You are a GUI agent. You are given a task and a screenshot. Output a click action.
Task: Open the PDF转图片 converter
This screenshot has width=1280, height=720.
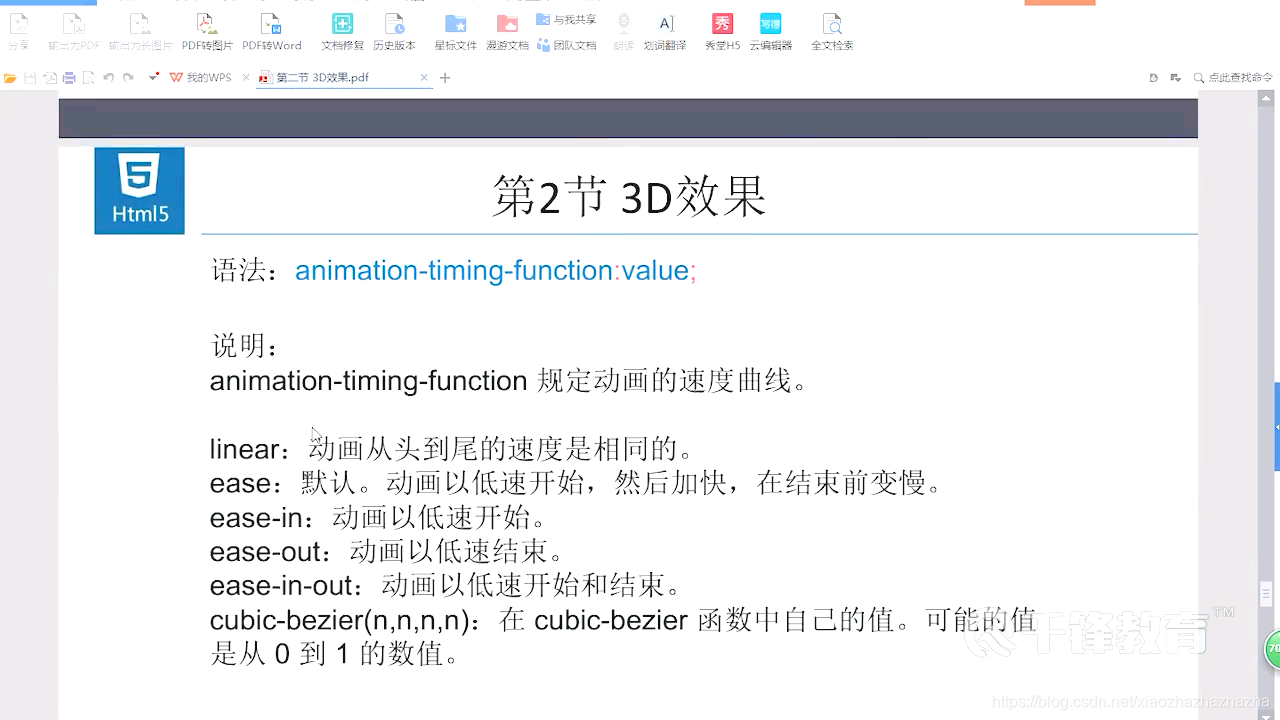207,31
